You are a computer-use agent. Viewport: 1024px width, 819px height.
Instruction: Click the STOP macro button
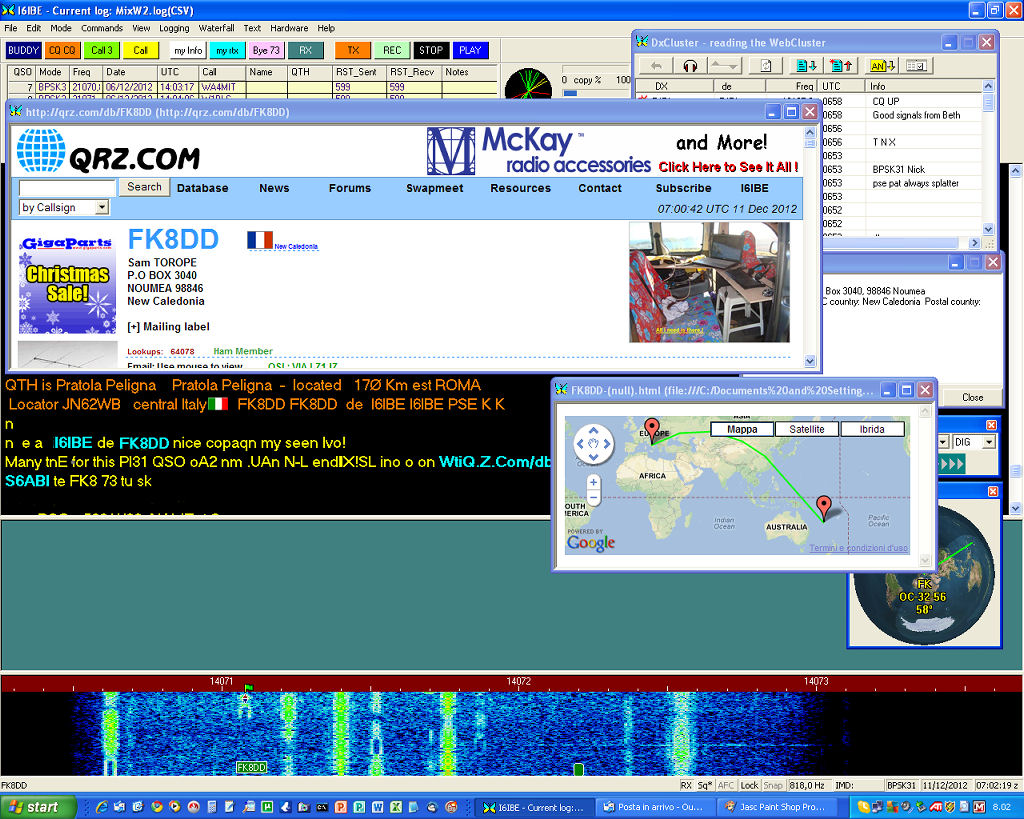[430, 50]
